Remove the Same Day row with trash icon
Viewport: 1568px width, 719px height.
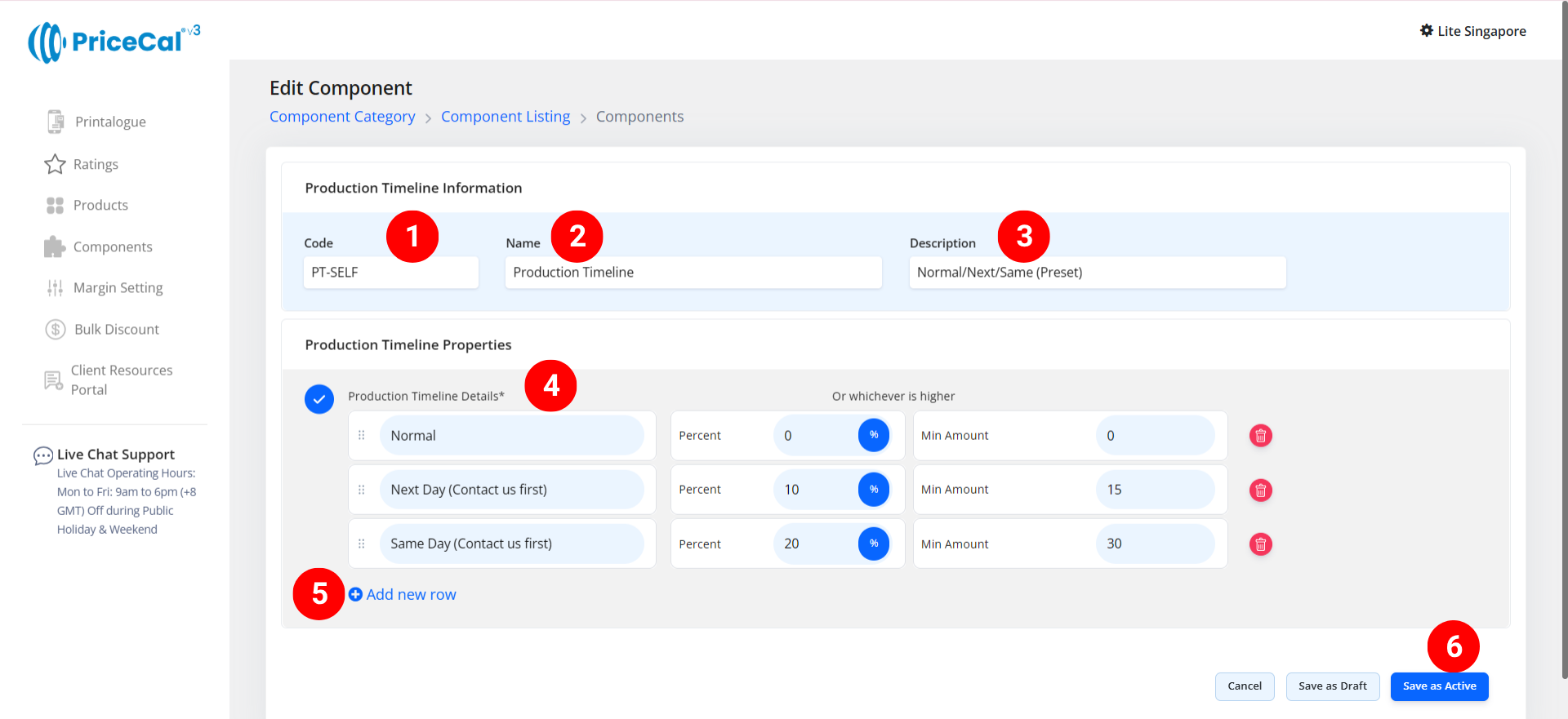1260,544
